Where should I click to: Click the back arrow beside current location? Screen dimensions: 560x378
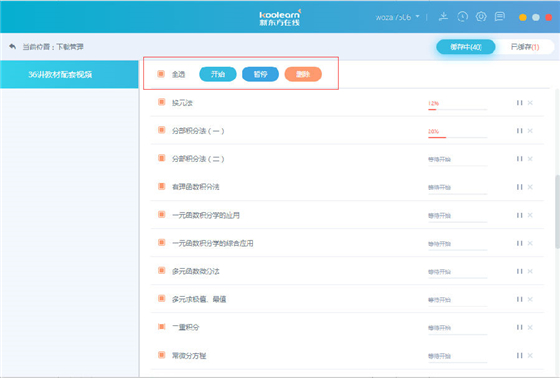click(x=12, y=46)
